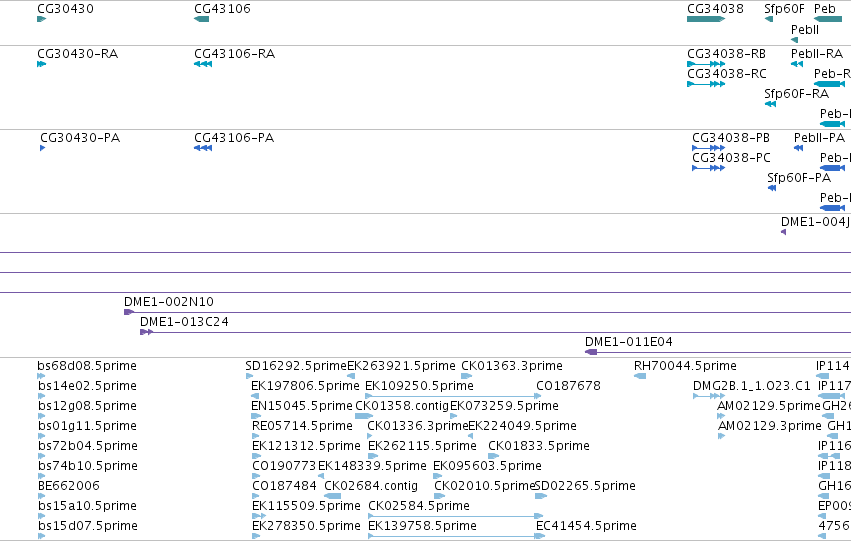
Task: Select EST RE05714.5prime
Action: [x=302, y=426]
